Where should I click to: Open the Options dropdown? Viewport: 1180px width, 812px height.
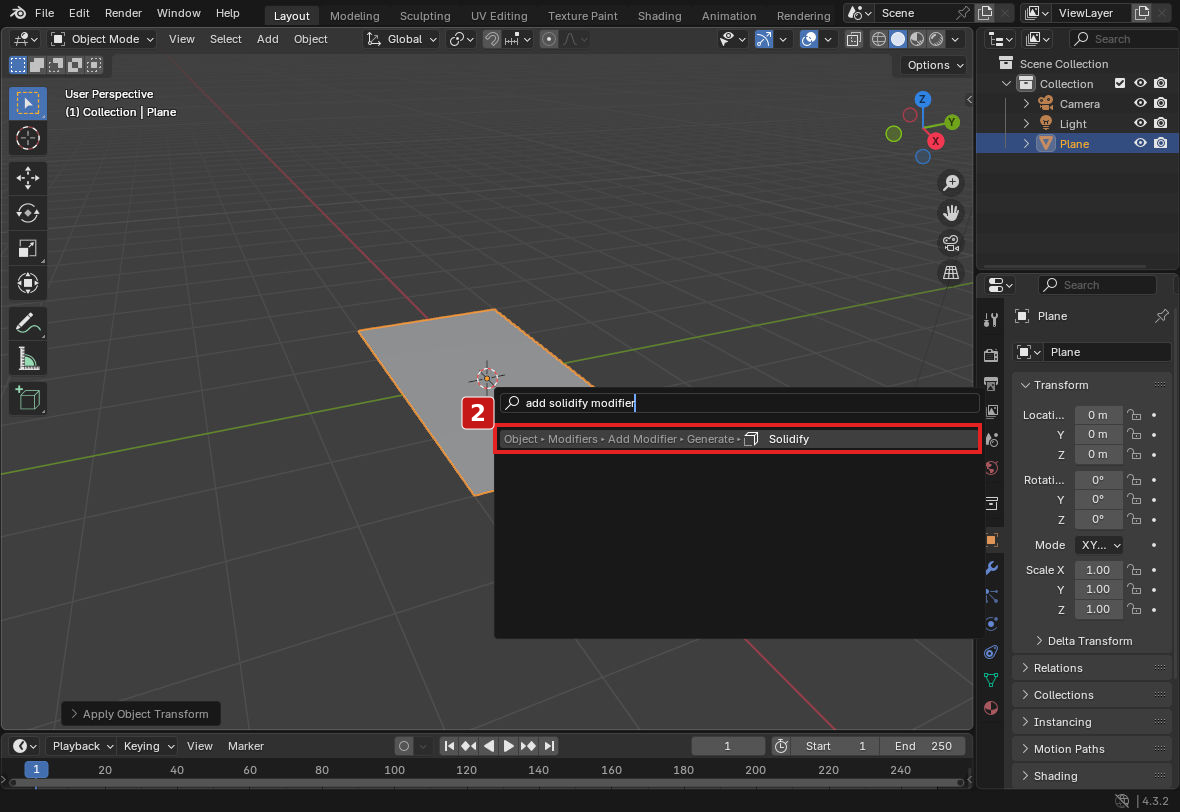coord(934,65)
